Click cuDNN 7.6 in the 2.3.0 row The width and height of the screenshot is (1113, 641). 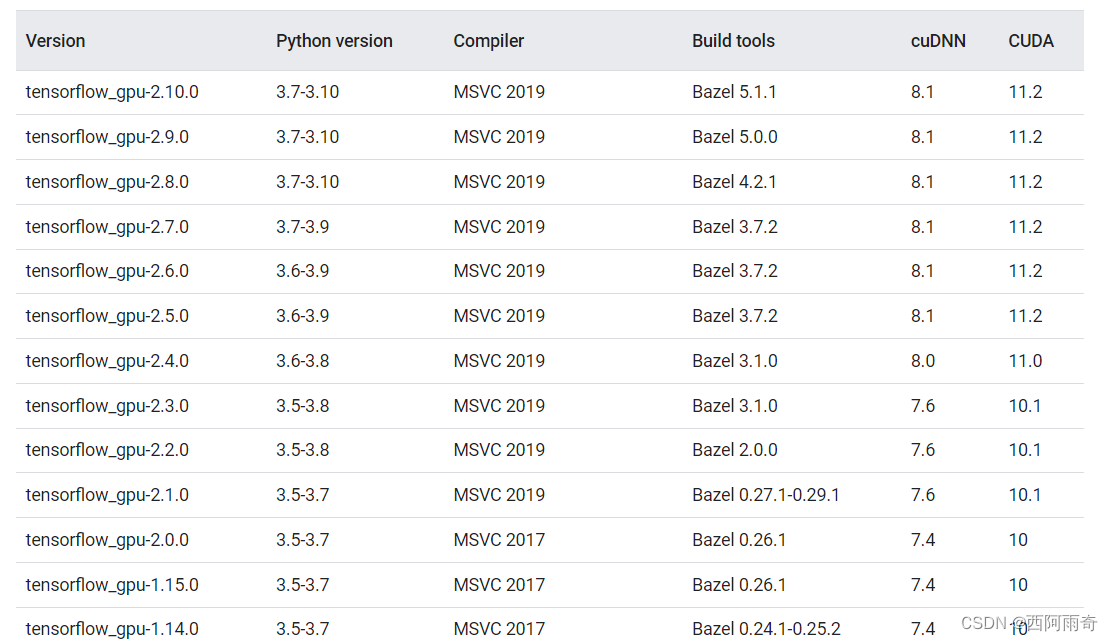923,406
